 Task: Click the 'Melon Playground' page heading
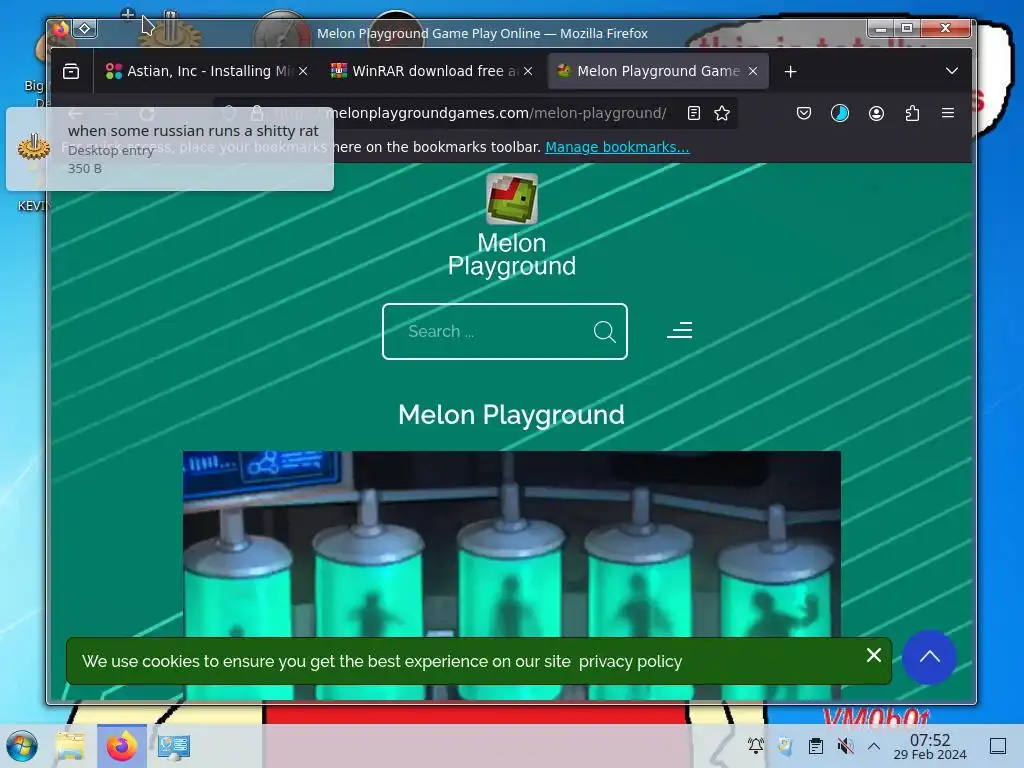[x=511, y=415]
